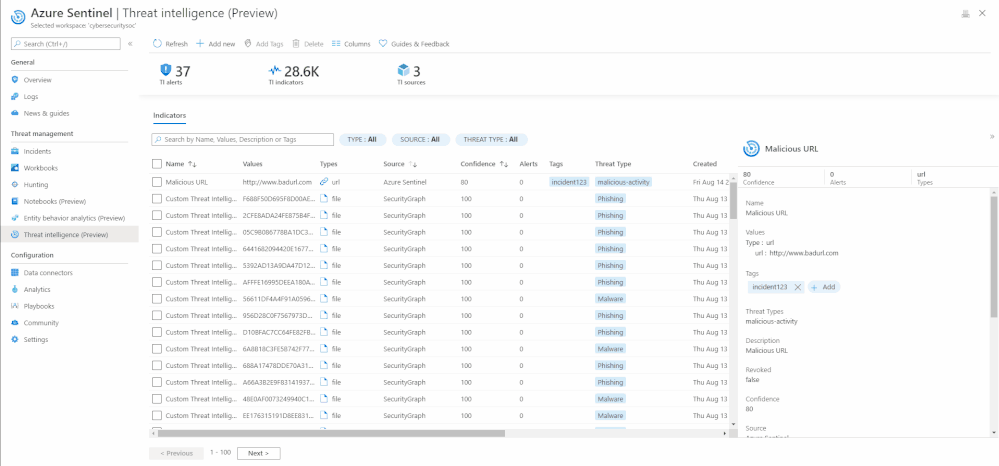Click the table vertical scrollbar
This screenshot has width=999, height=466.
click(x=733, y=201)
